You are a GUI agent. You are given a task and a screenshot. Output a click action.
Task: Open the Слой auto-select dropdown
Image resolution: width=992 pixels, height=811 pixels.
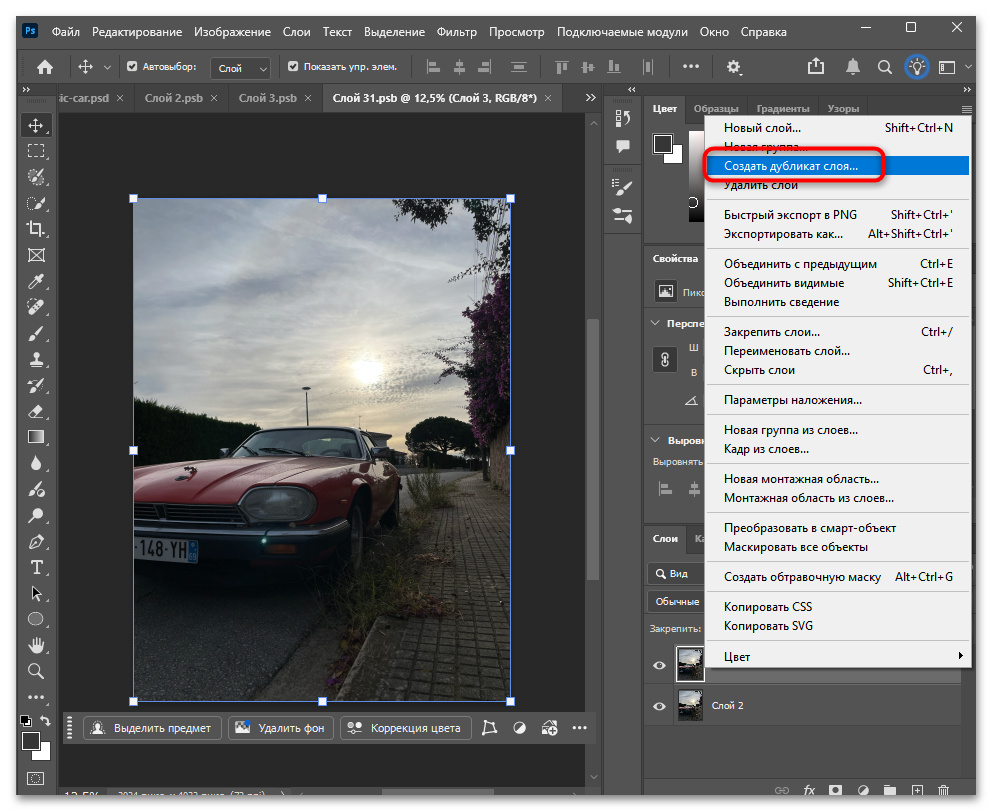pyautogui.click(x=243, y=68)
